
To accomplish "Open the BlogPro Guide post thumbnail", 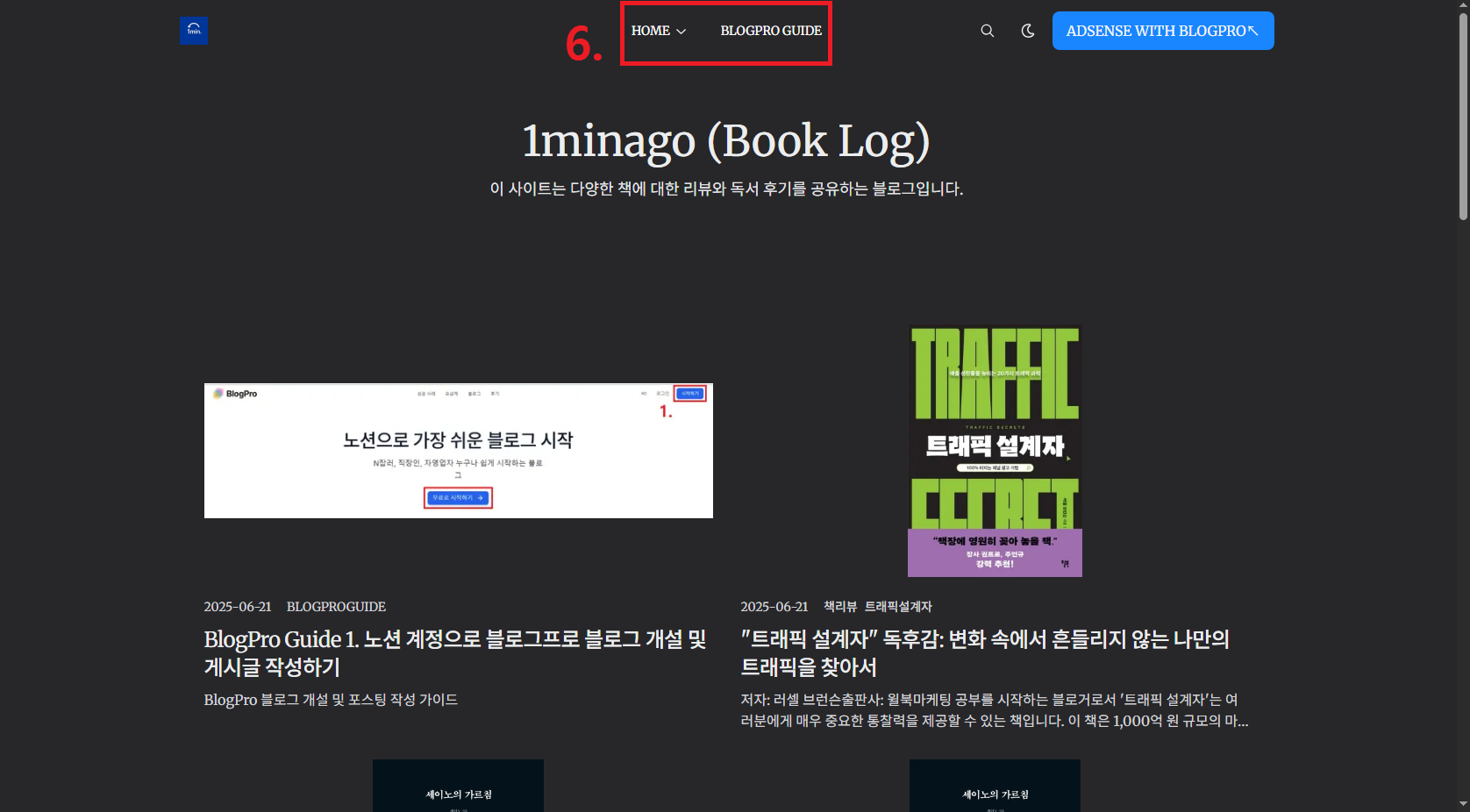I will coord(459,451).
